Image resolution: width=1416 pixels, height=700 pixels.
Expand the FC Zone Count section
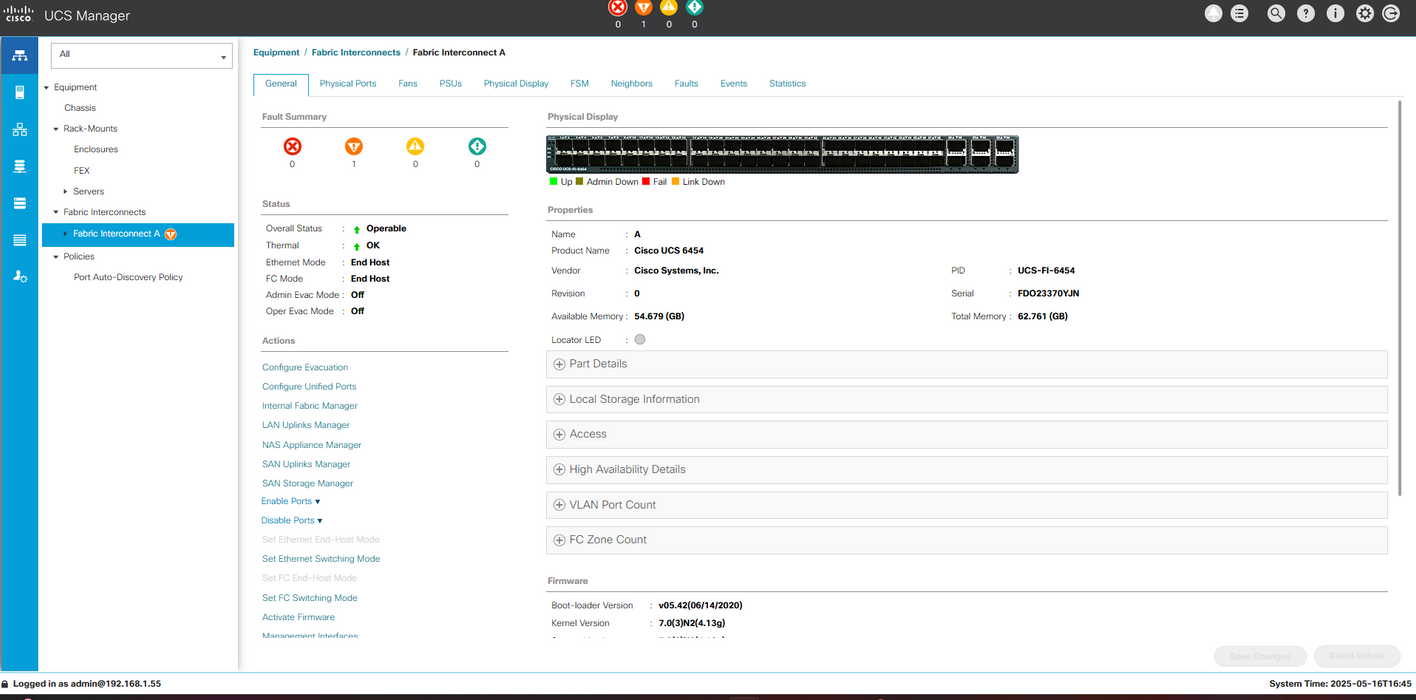[x=967, y=540]
